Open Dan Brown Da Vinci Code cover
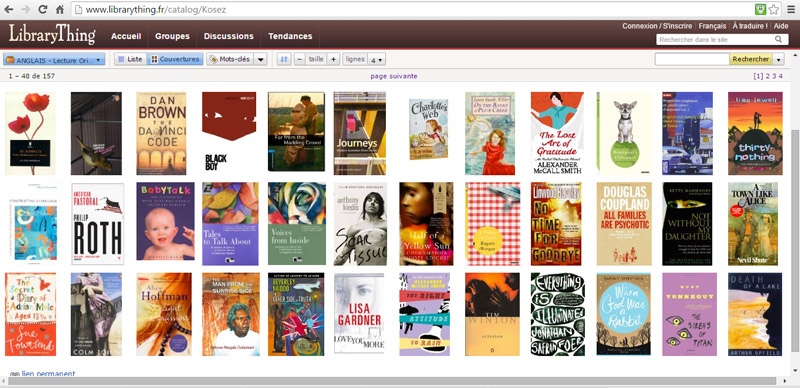 coord(161,133)
